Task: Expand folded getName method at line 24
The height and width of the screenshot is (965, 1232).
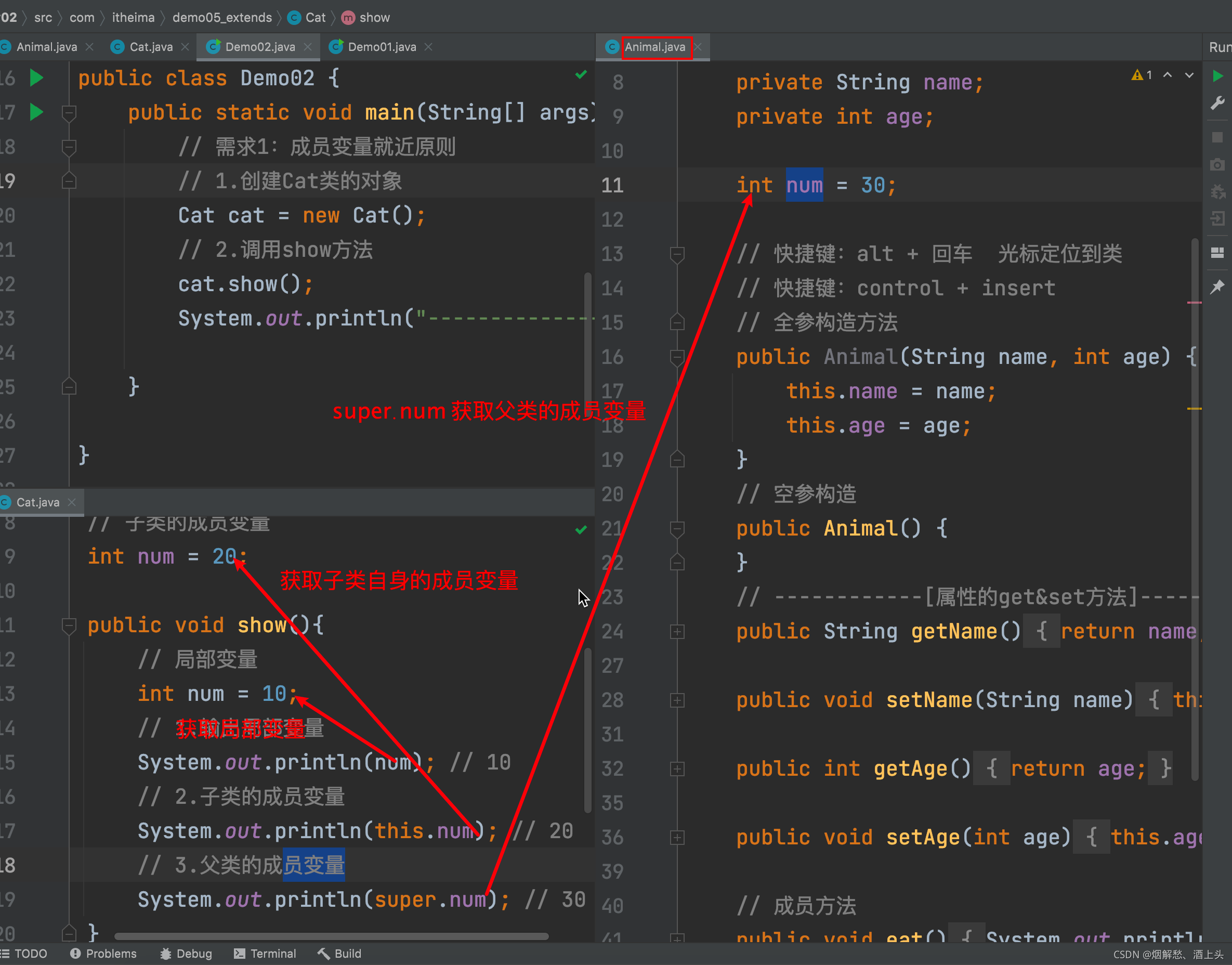Action: [677, 631]
